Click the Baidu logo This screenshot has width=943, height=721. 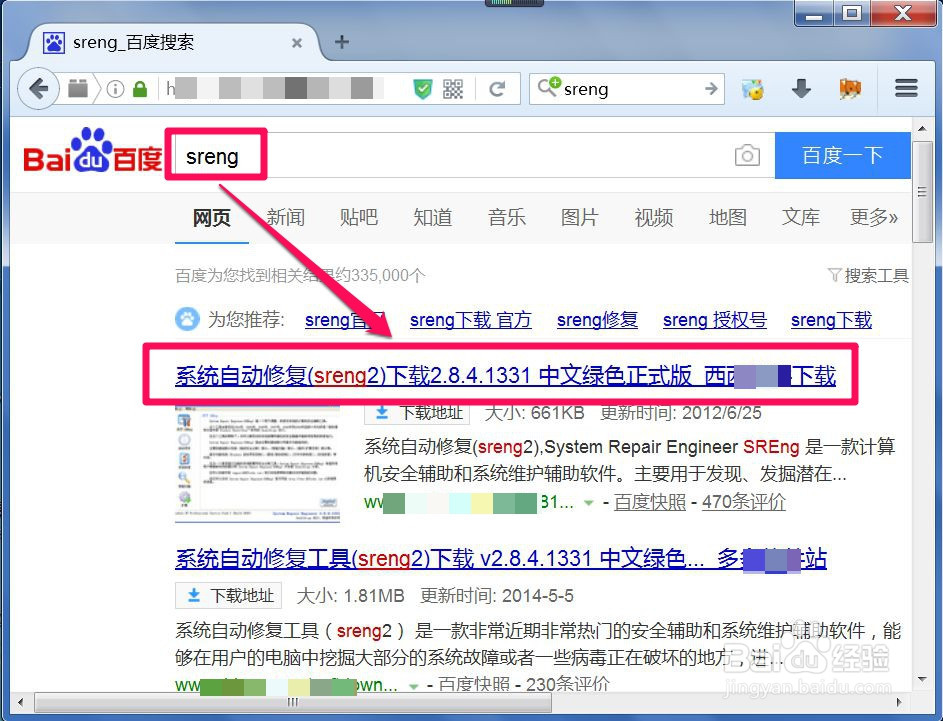point(93,151)
